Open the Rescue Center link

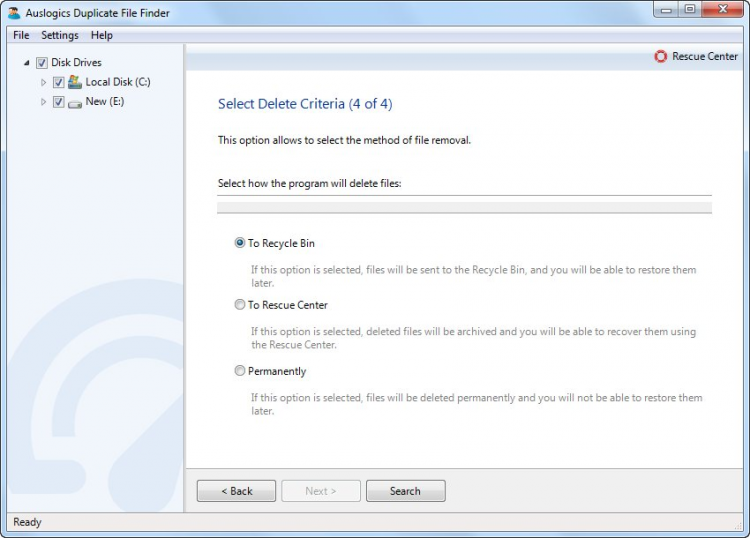705,57
